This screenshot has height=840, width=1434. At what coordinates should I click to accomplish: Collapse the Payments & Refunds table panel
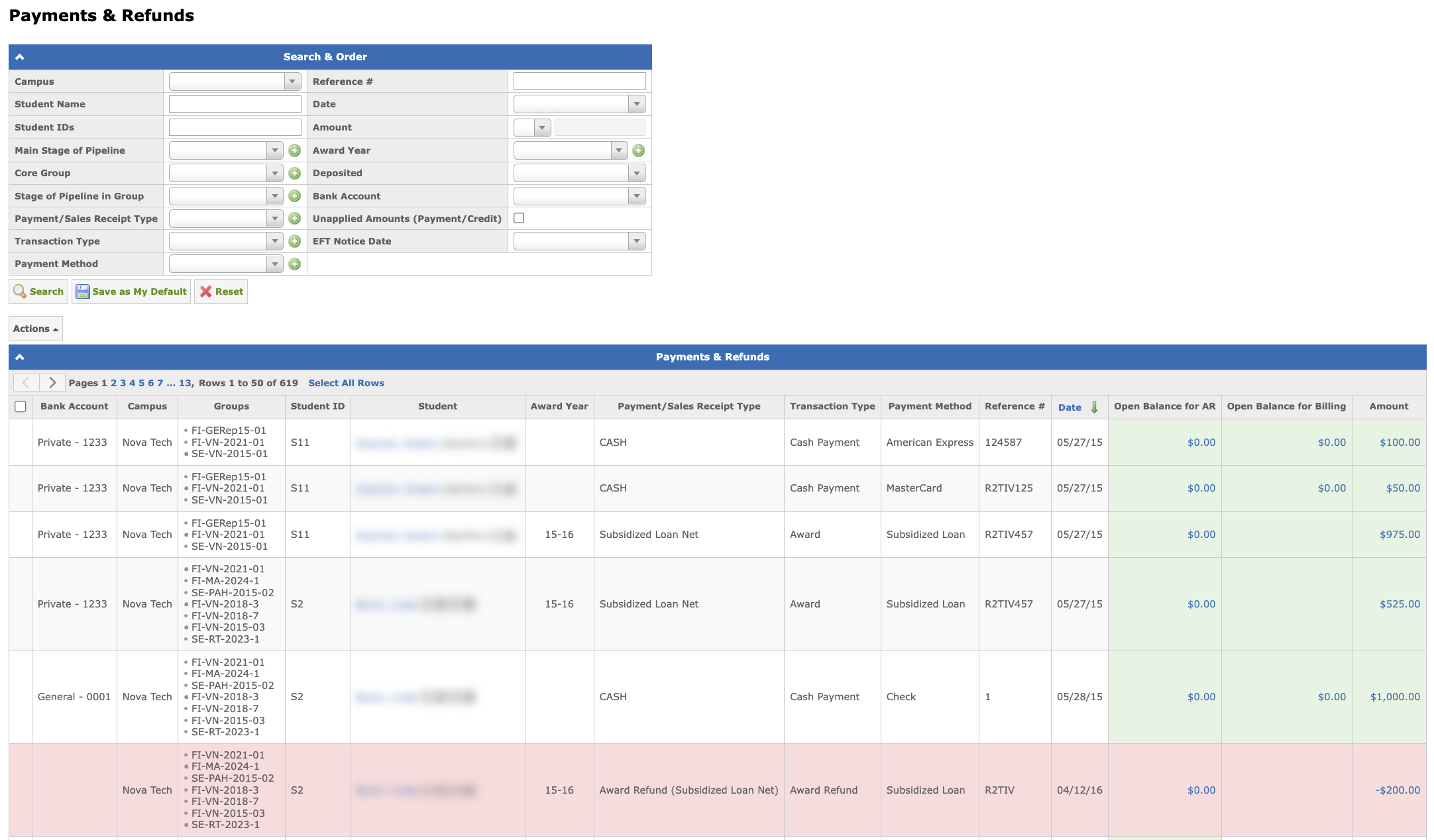tap(20, 357)
